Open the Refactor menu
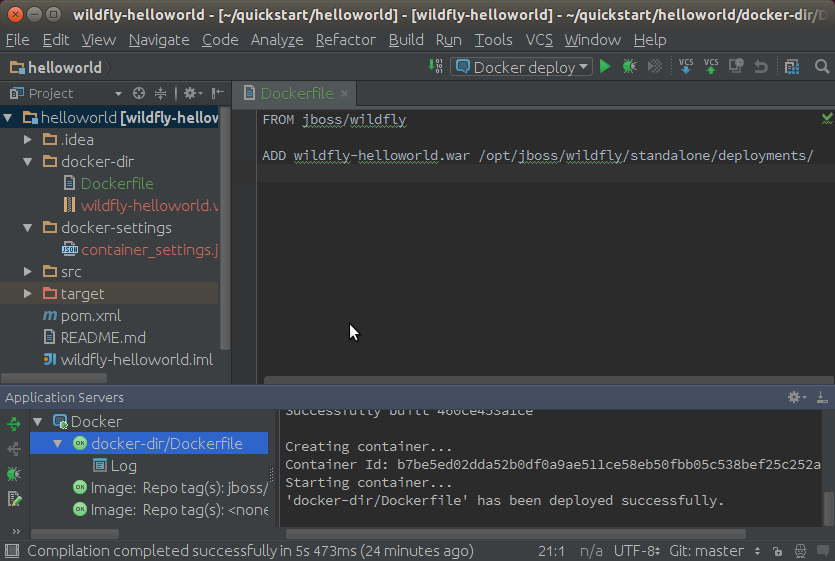The height and width of the screenshot is (561, 835). (x=345, y=40)
